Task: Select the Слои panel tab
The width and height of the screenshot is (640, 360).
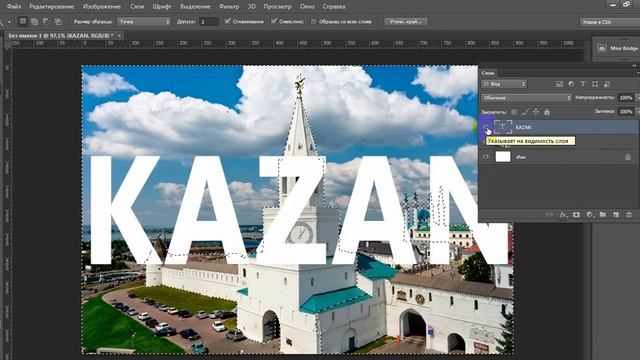Action: point(488,73)
